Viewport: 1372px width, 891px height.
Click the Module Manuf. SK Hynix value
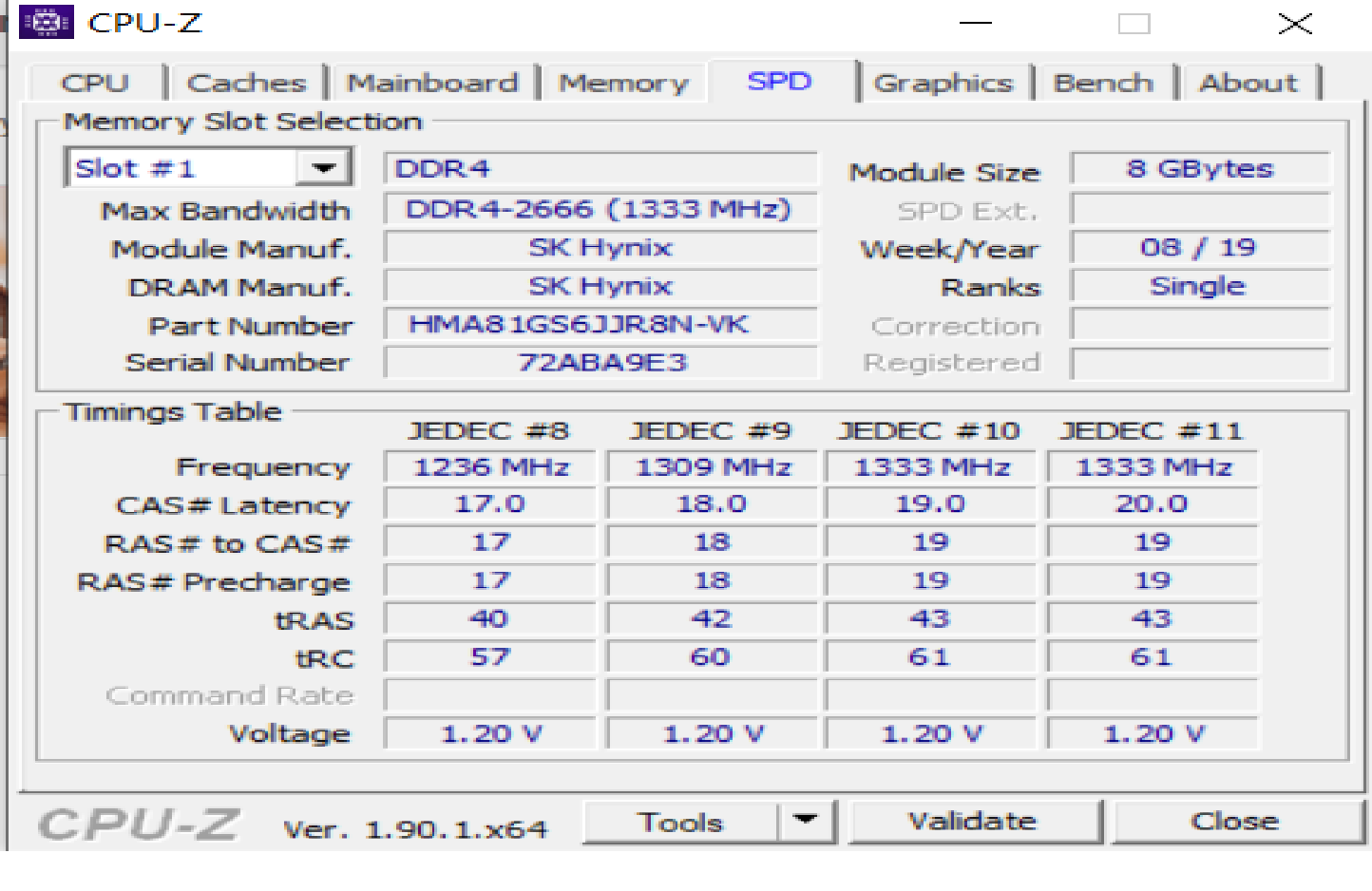[x=600, y=248]
